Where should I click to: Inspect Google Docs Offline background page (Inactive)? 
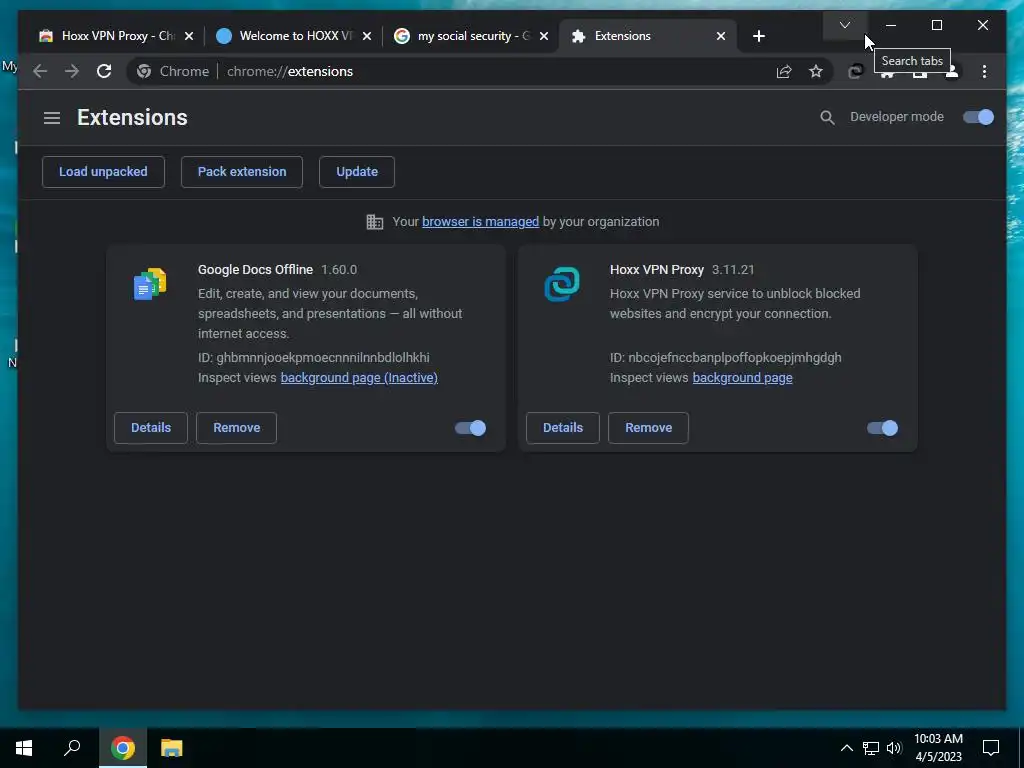click(359, 377)
